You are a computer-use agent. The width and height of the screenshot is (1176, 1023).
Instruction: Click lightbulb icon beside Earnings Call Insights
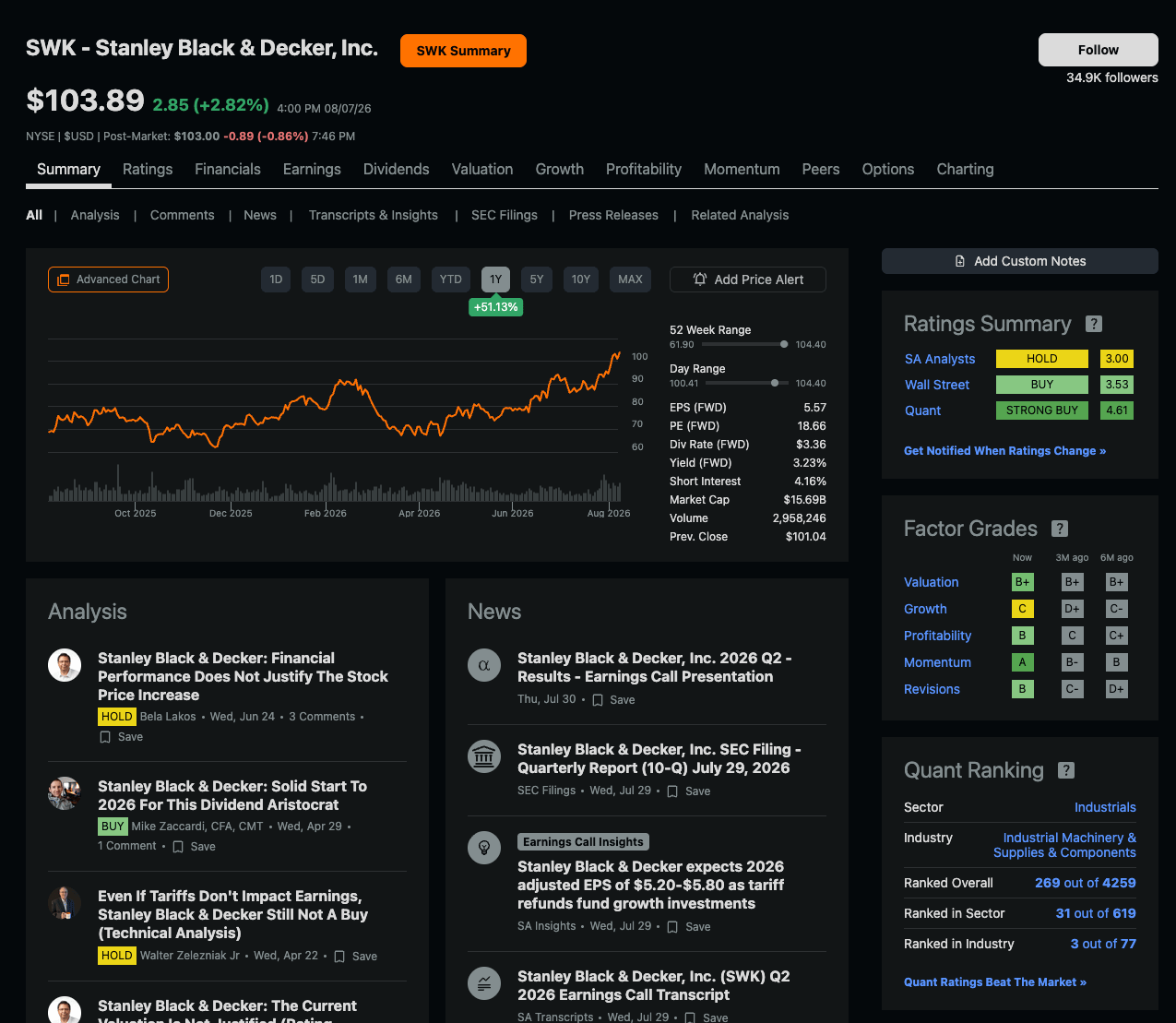click(x=484, y=848)
